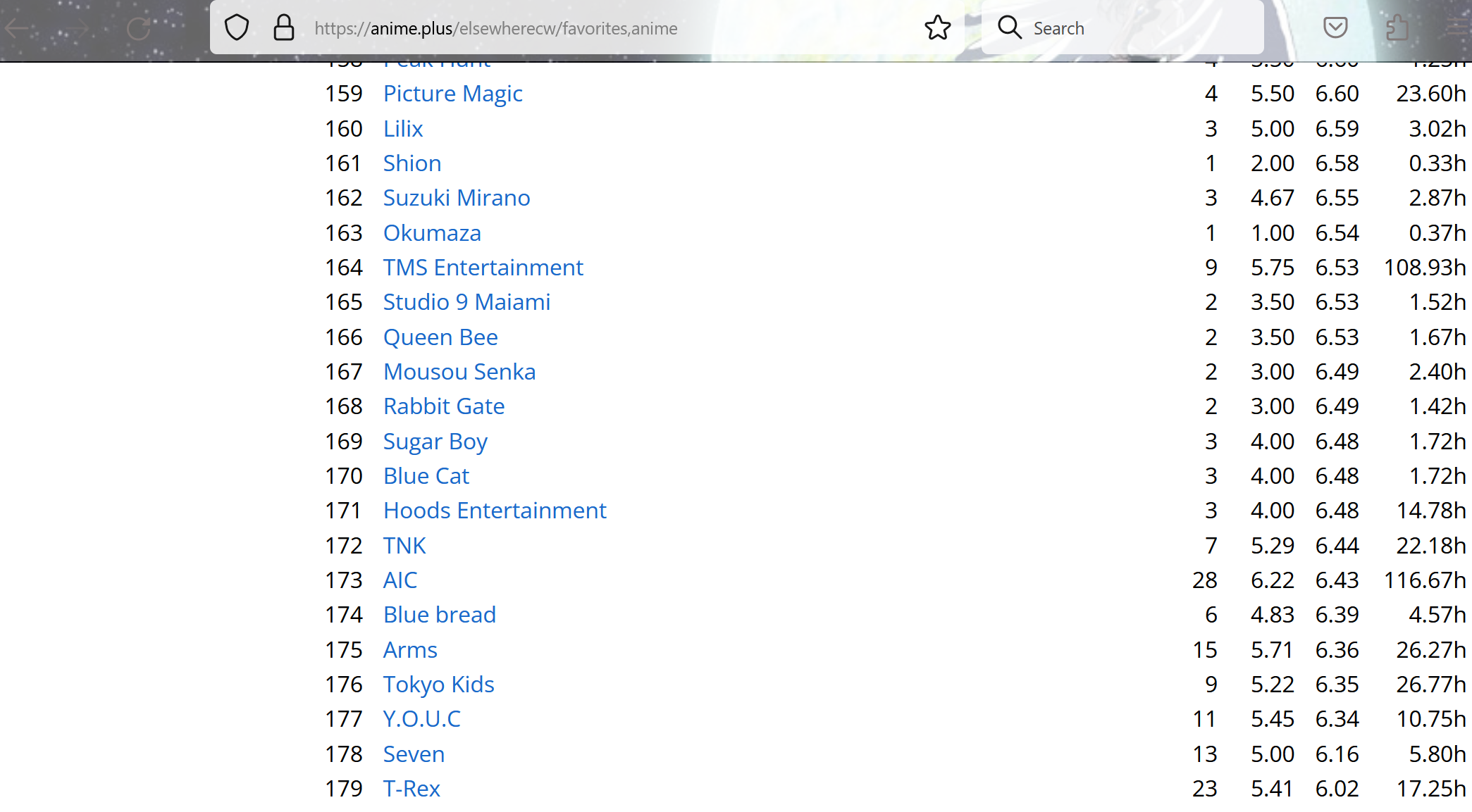Click score 6.60 in Picture Magic row
1472x812 pixels.
tap(1337, 94)
